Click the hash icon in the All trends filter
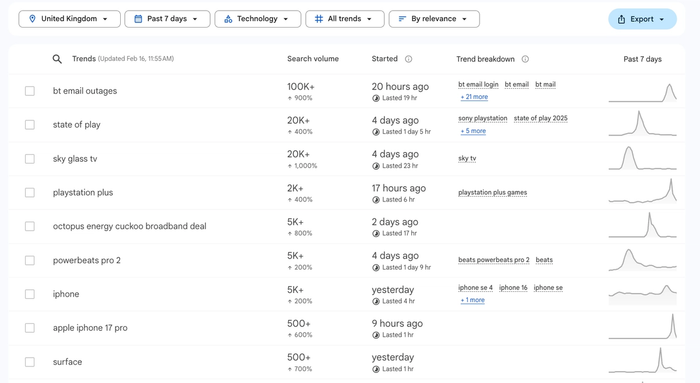Viewport: 700px width, 383px height. click(319, 19)
